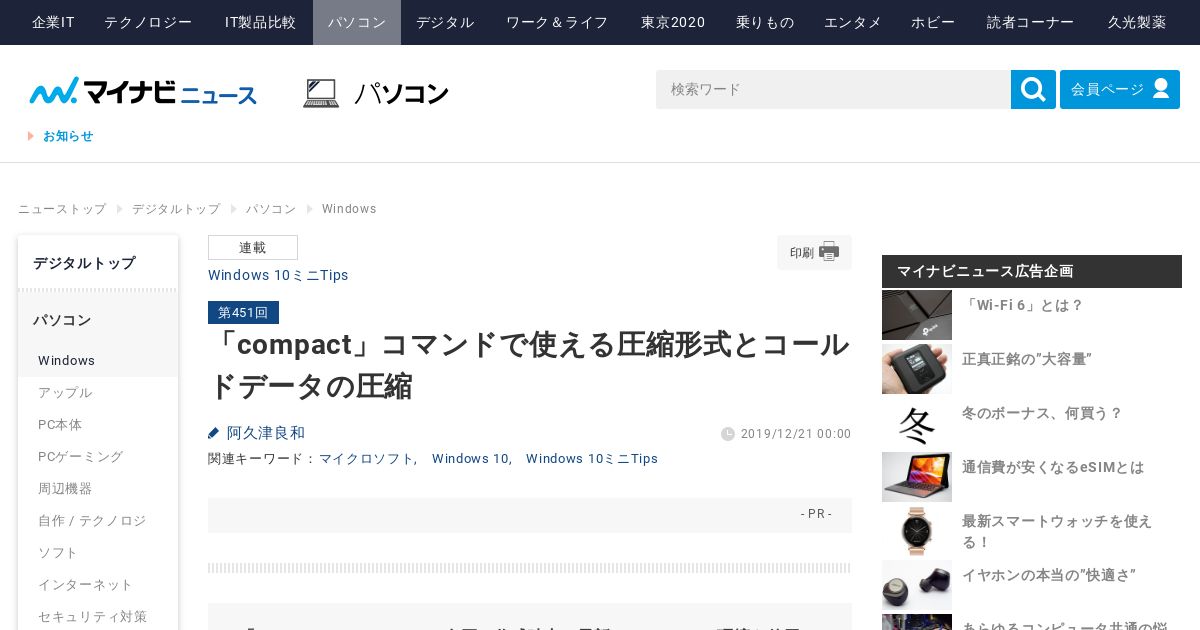
Task: Click the user icon on 会員ページ
Action: [x=1161, y=89]
